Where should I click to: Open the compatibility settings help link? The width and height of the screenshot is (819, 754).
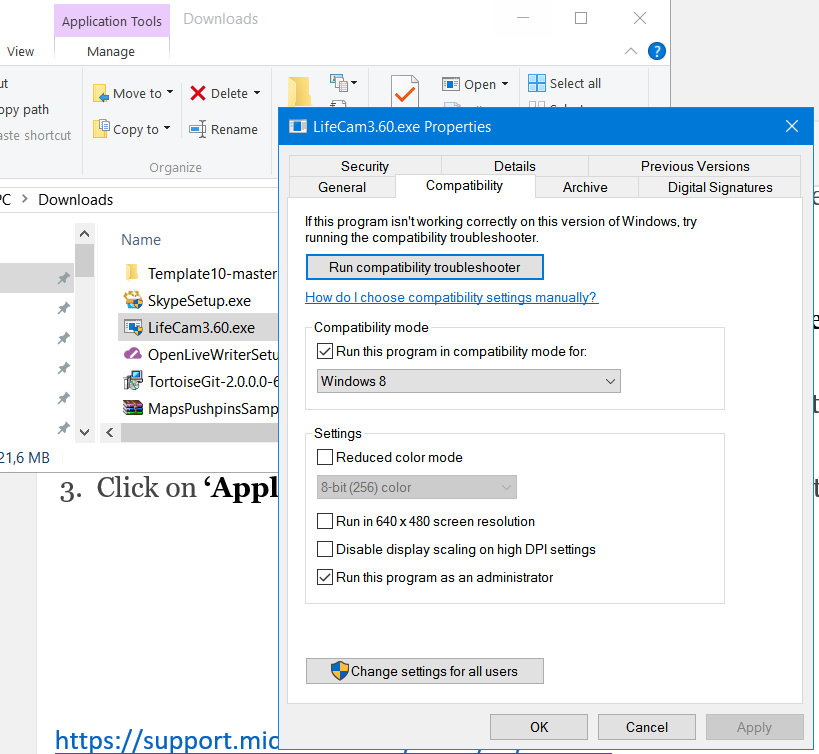(451, 297)
